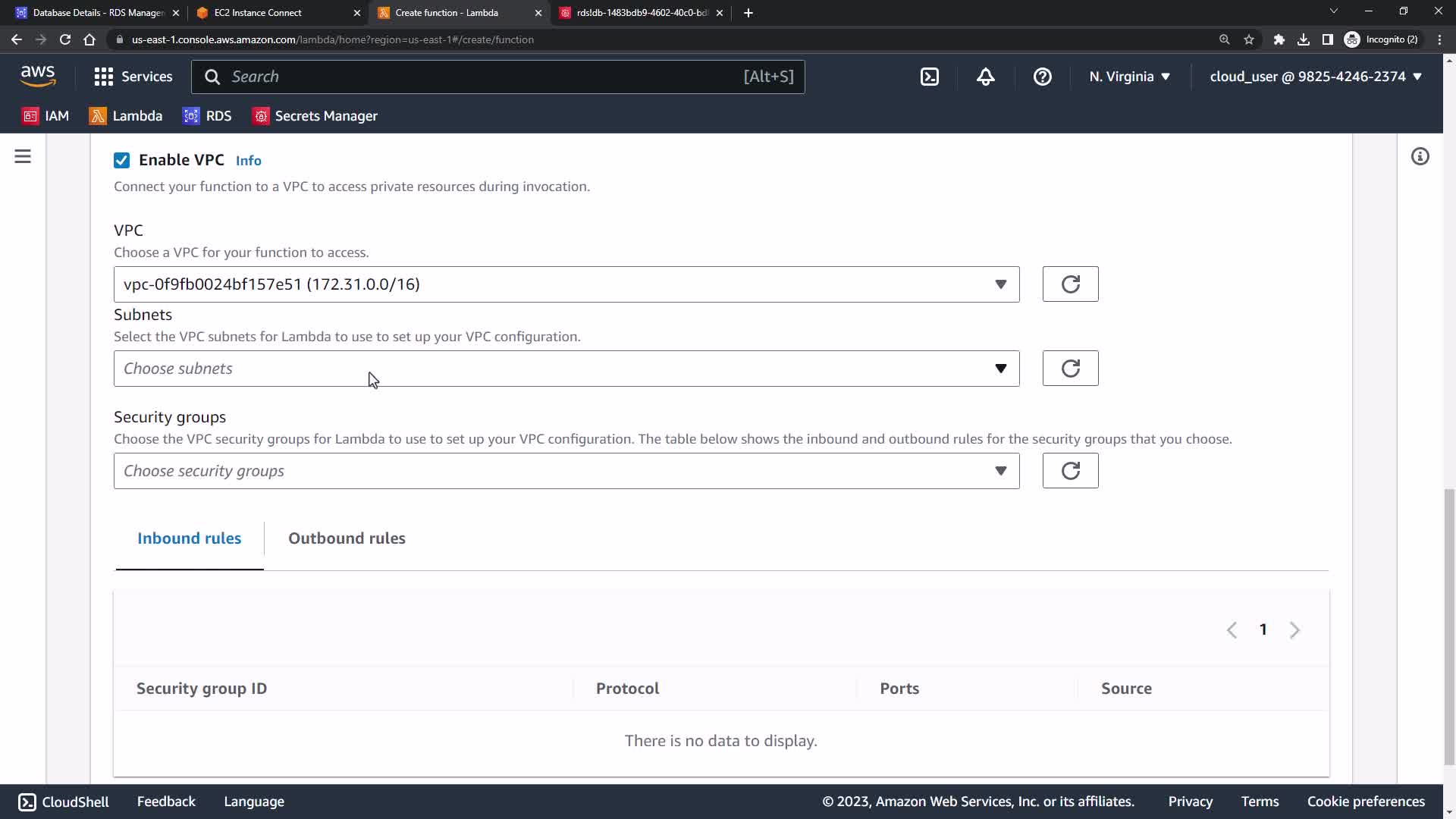This screenshot has height=819, width=1456.
Task: Open the N. Virginia region selector
Action: (1129, 77)
